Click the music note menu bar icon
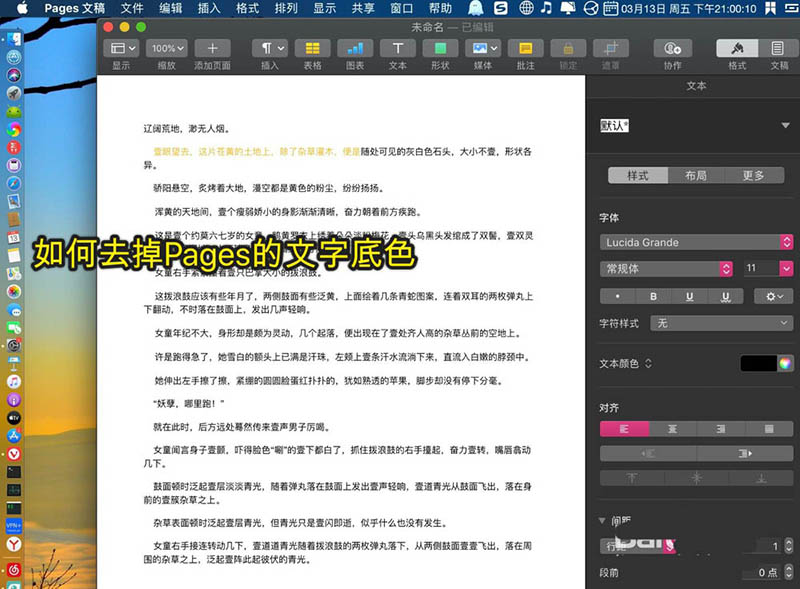Image resolution: width=800 pixels, height=589 pixels. pyautogui.click(x=546, y=8)
